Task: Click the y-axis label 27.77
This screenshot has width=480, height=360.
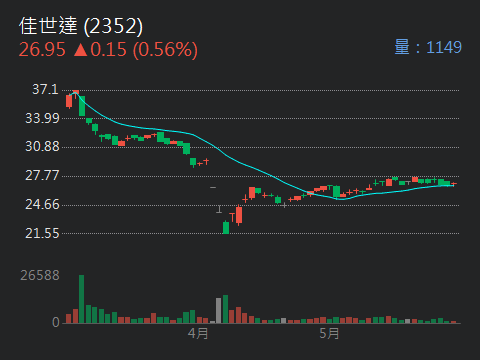Action: tap(42, 176)
